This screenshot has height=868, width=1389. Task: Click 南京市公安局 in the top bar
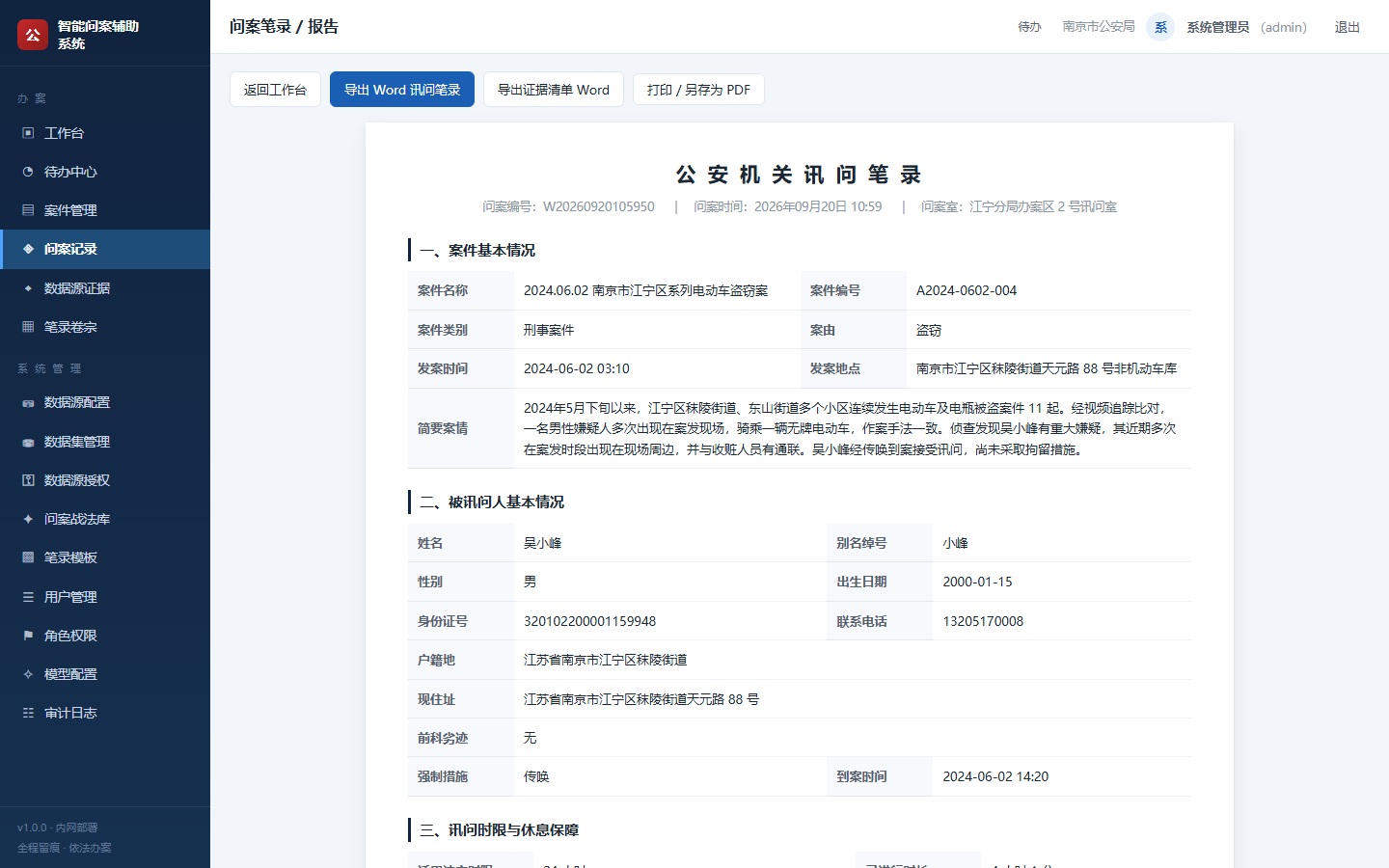pos(1099,27)
